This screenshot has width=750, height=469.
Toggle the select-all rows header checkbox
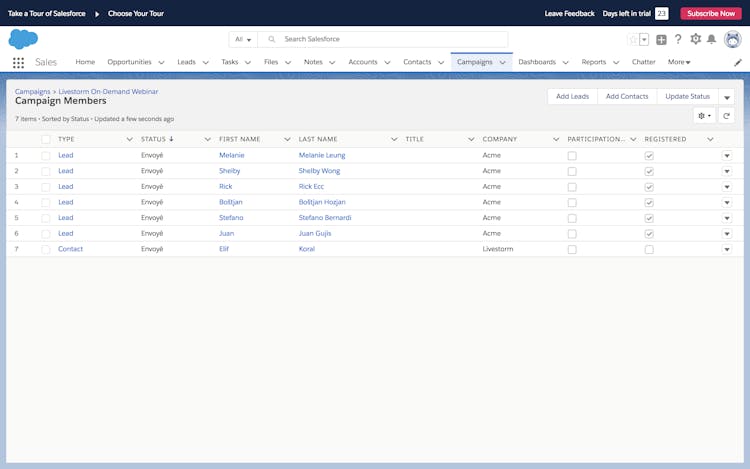point(45,139)
